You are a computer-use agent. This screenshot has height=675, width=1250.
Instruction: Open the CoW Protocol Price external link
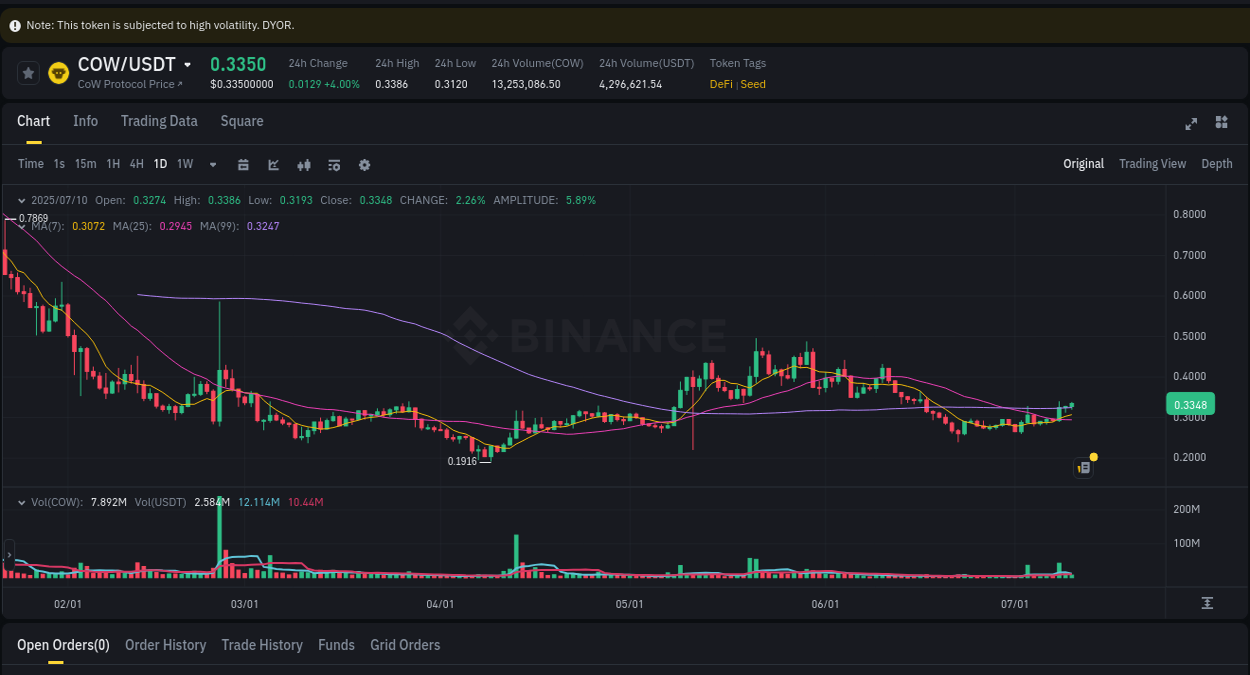[130, 84]
